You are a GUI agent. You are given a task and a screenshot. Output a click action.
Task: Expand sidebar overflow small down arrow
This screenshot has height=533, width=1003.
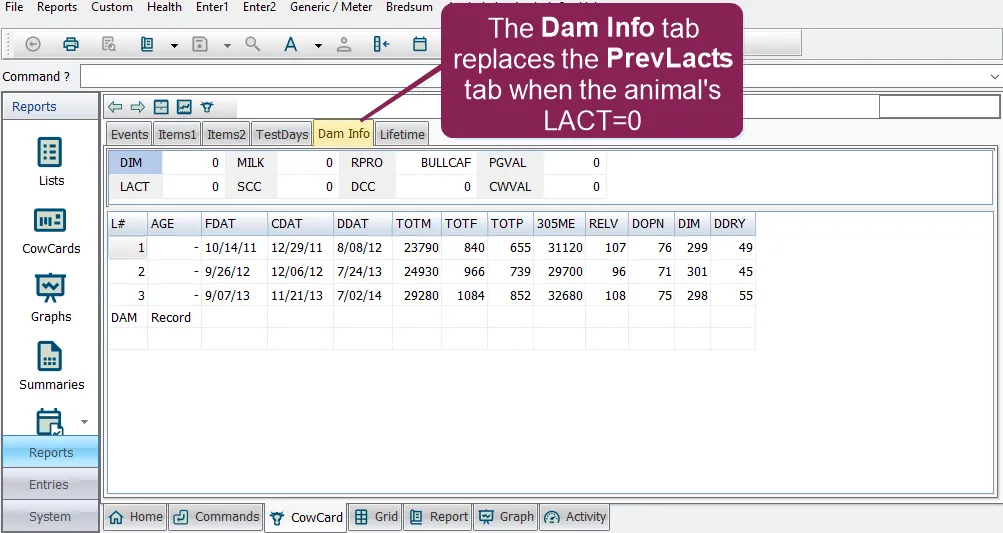point(84,422)
